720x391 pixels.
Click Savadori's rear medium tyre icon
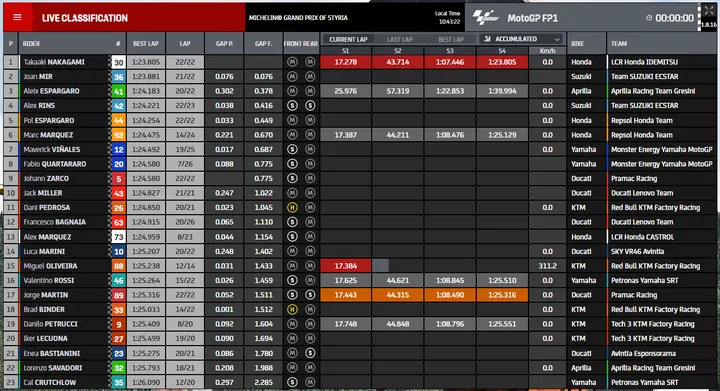310,368
